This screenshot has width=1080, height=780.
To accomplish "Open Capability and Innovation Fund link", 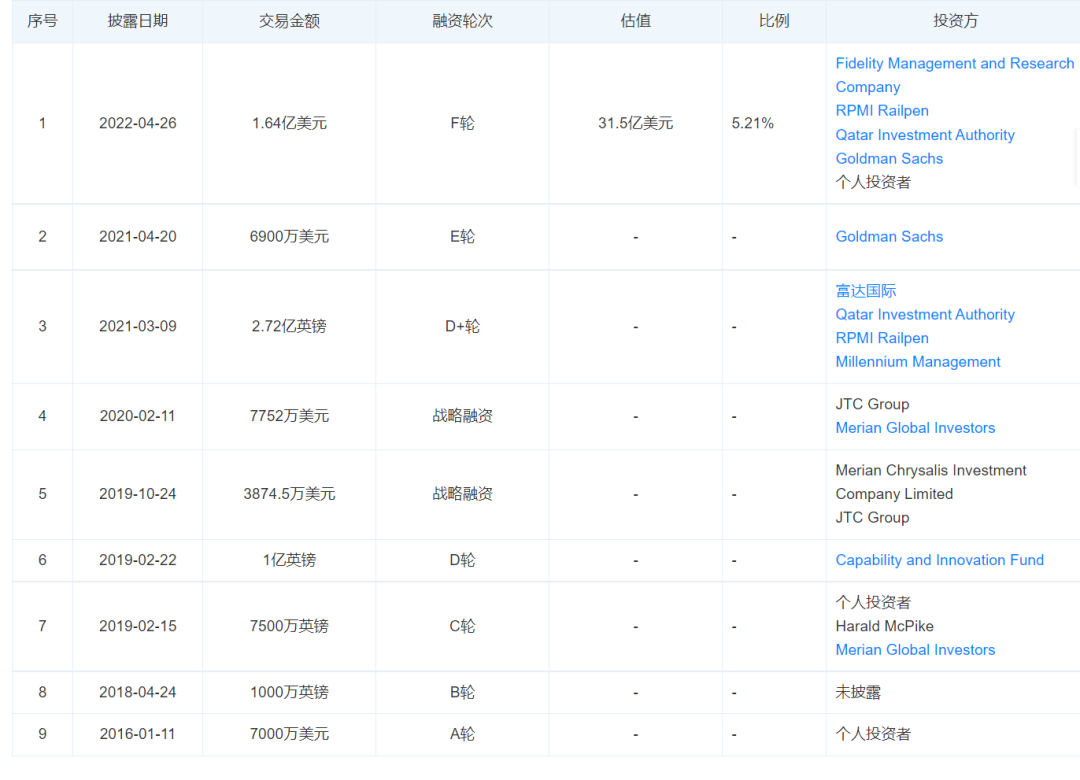I will click(x=939, y=560).
